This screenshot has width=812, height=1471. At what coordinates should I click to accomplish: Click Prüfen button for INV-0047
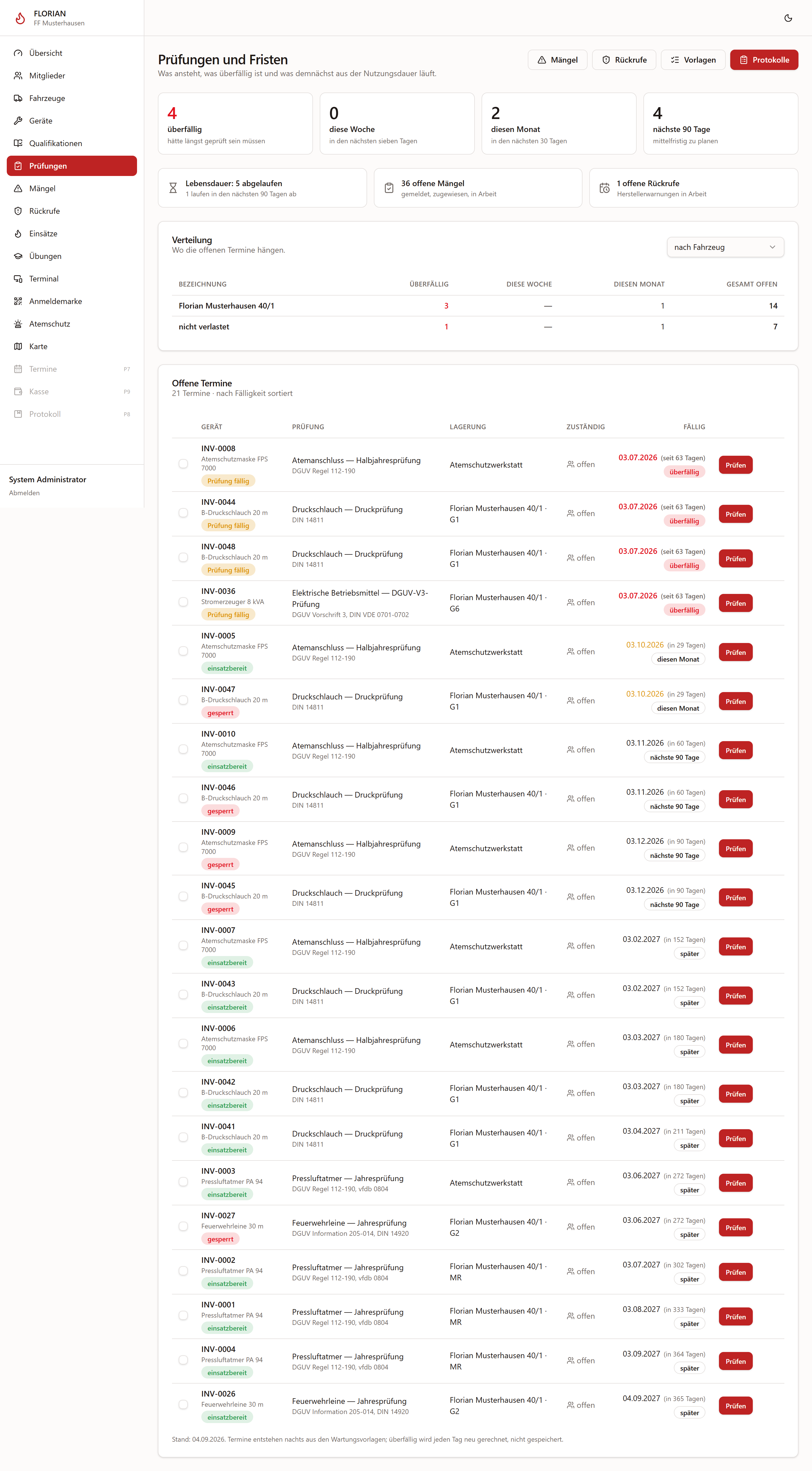click(736, 701)
